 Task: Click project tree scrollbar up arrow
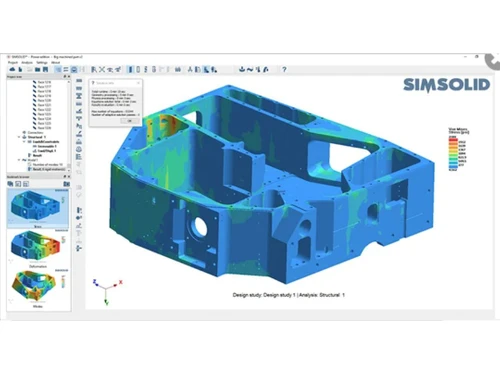click(69, 81)
